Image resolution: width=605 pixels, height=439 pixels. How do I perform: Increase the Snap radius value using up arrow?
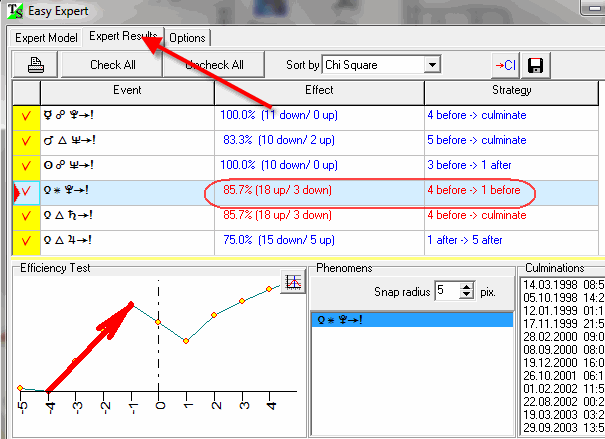467,286
